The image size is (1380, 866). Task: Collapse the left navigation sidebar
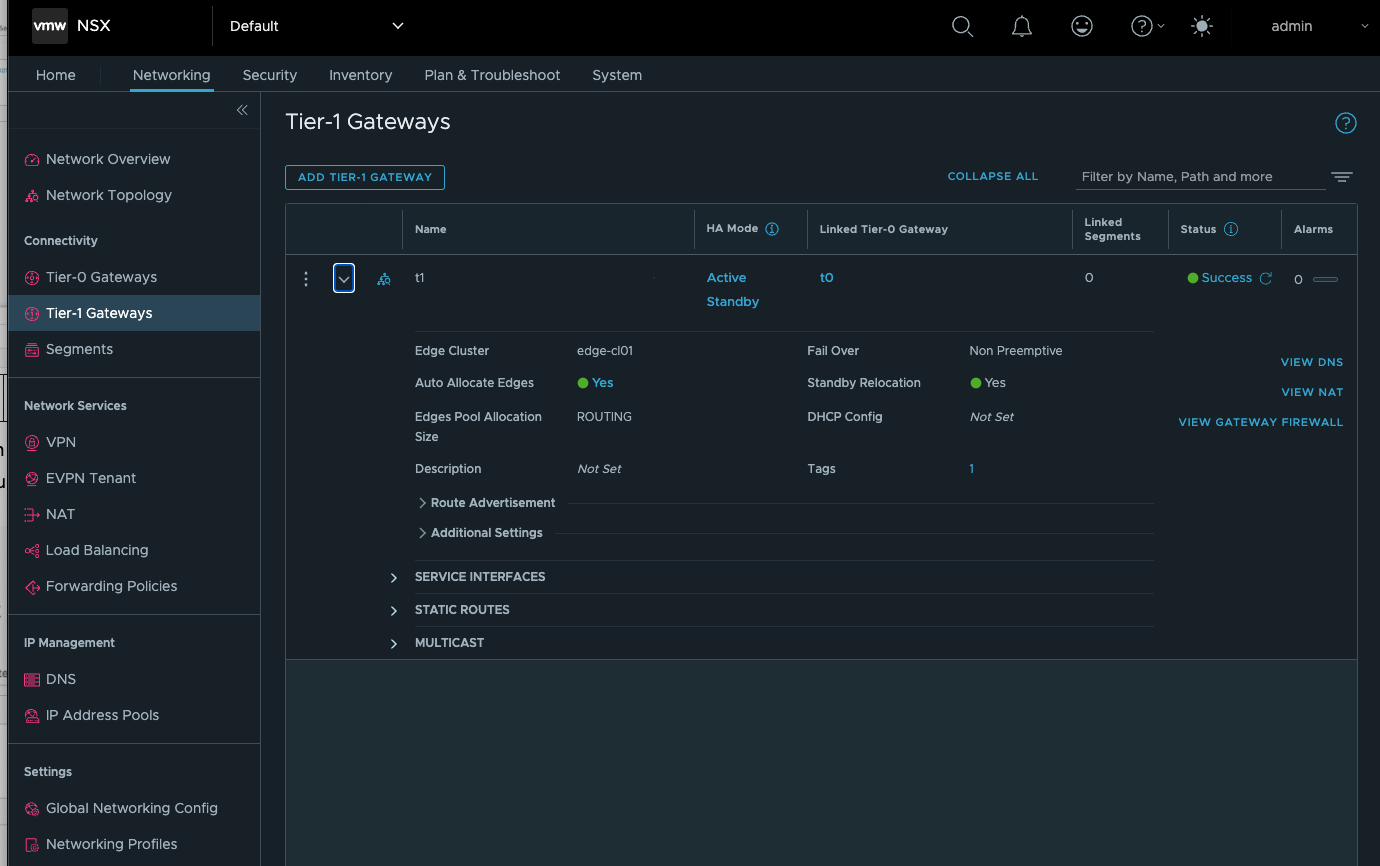(x=242, y=110)
